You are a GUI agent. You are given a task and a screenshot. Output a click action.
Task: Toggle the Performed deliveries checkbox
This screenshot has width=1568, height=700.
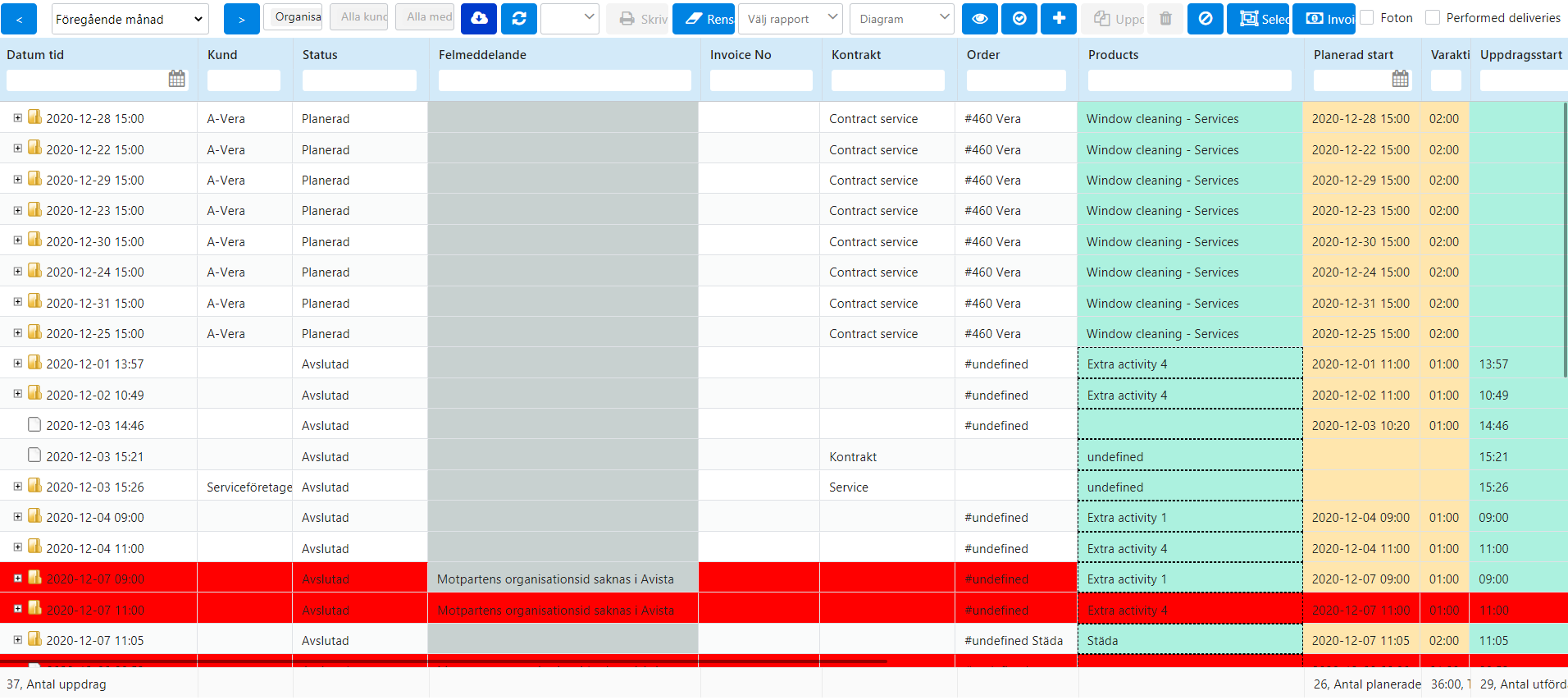(1433, 17)
